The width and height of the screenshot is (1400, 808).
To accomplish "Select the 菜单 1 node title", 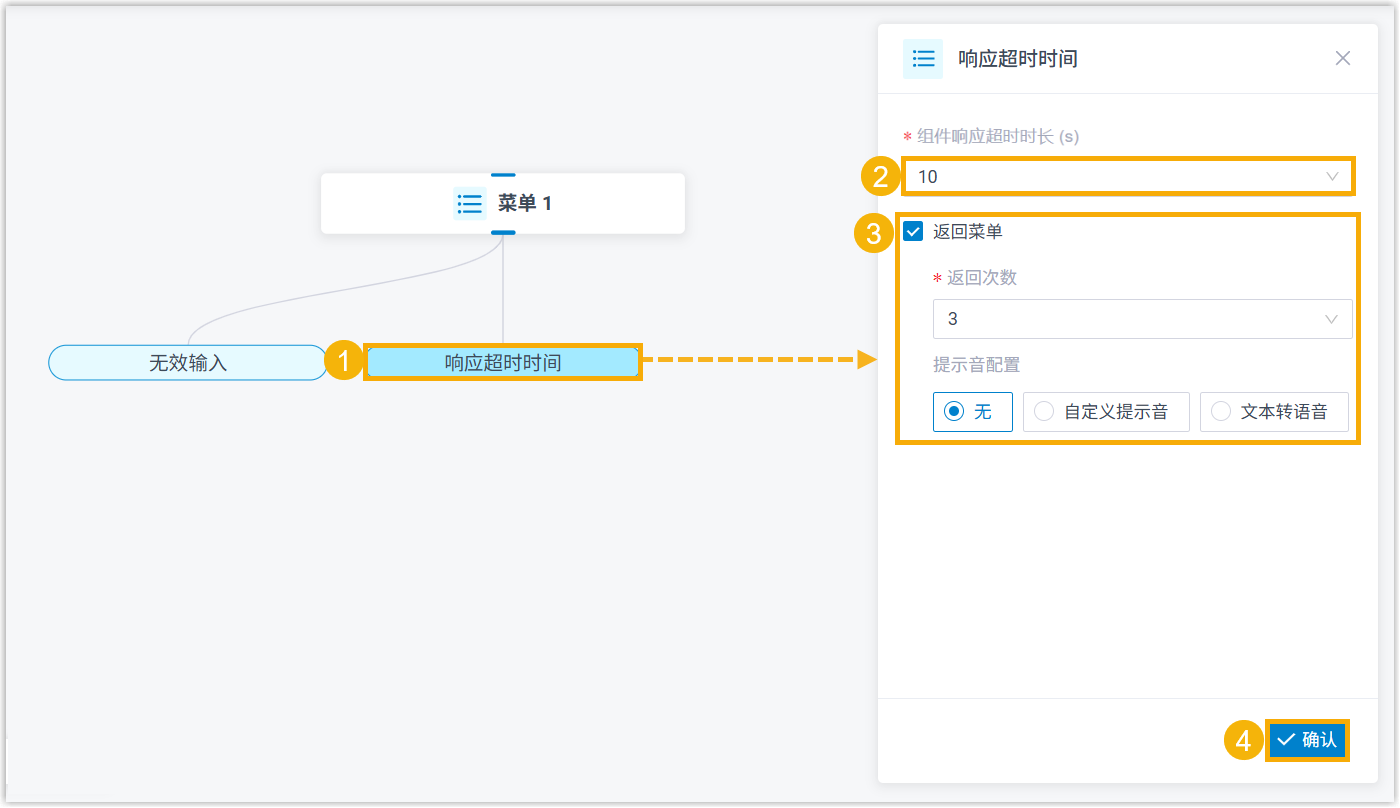I will coord(525,204).
